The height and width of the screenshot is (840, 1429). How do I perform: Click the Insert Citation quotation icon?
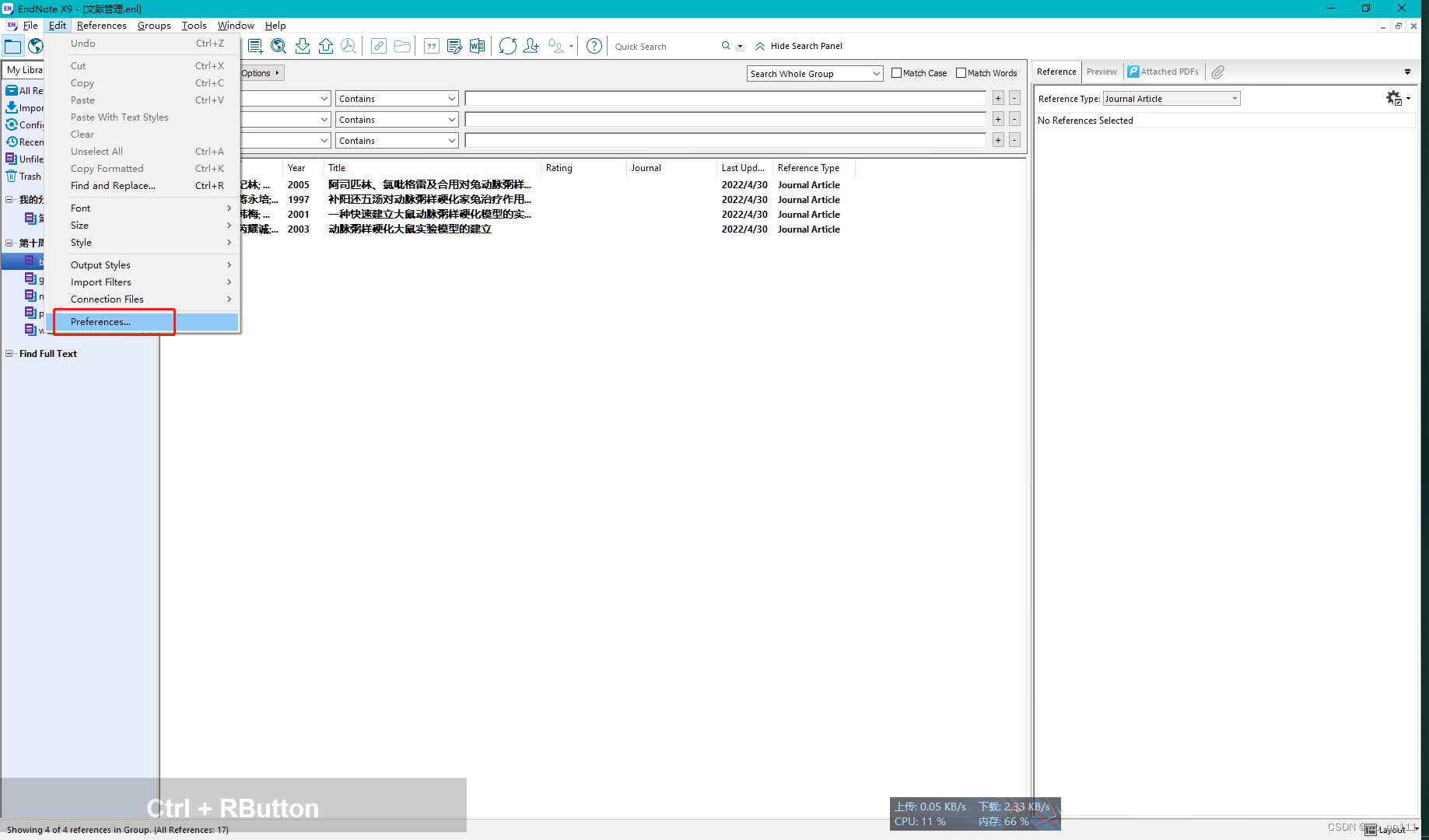tap(432, 46)
